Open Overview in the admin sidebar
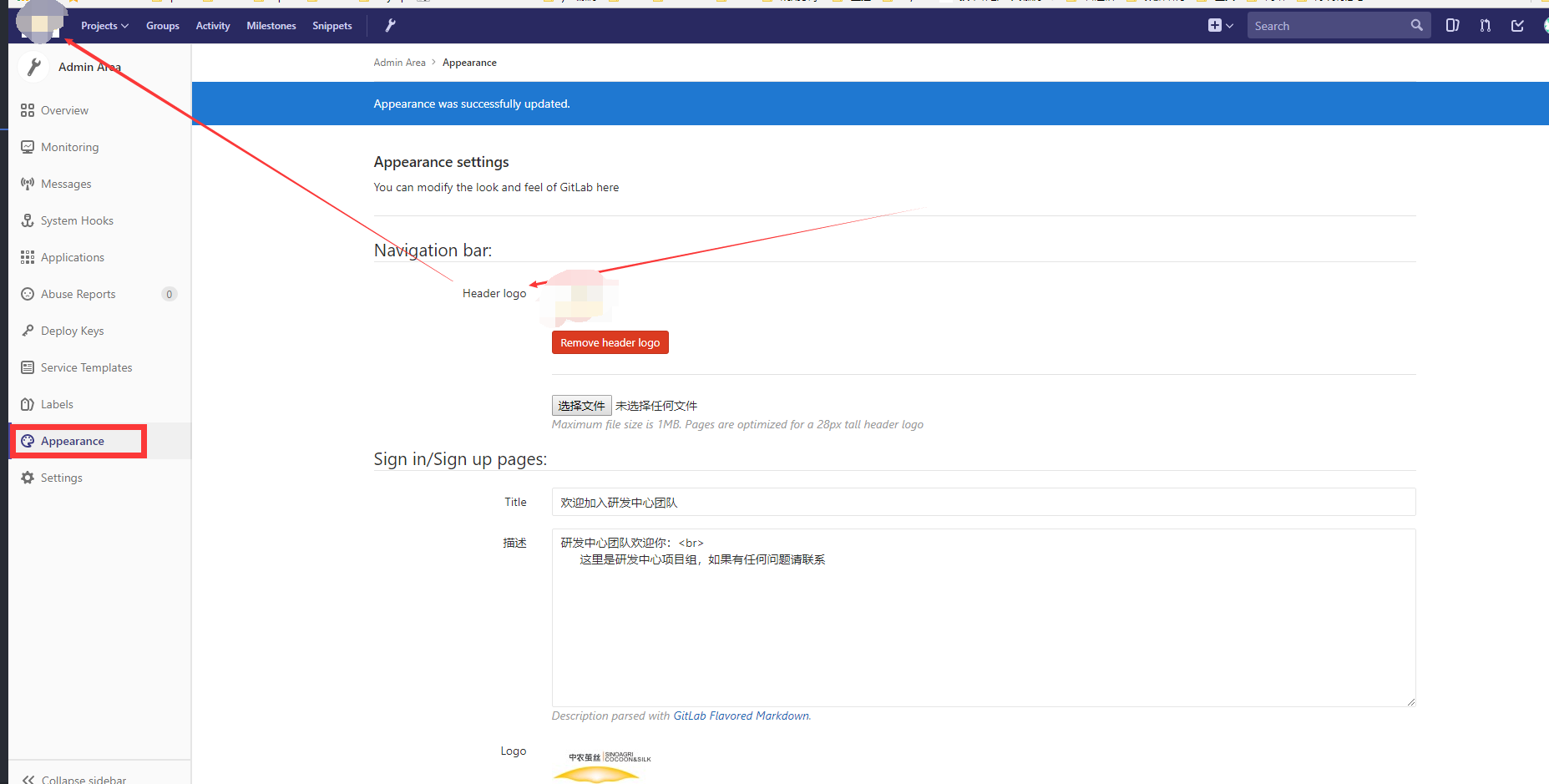 [64, 110]
